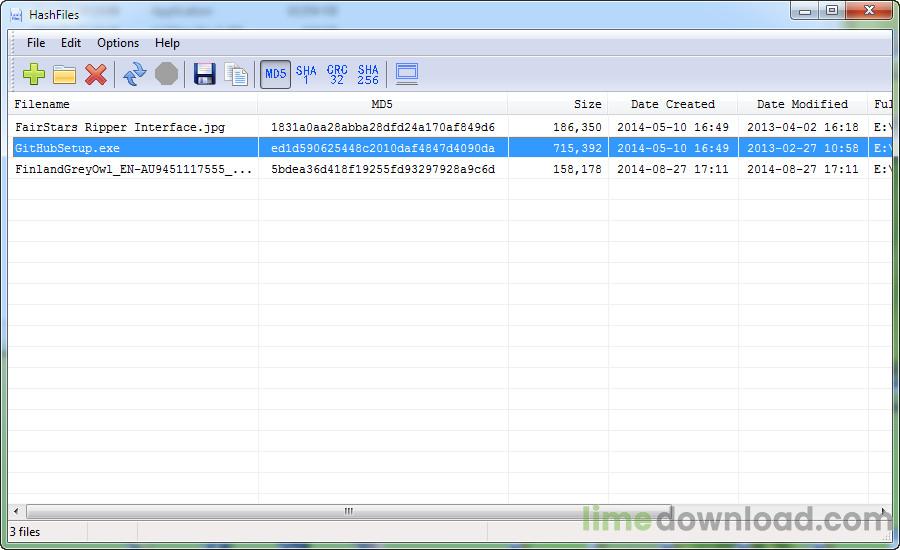The image size is (900, 550).
Task: Open the File menu
Action: pyautogui.click(x=36, y=43)
